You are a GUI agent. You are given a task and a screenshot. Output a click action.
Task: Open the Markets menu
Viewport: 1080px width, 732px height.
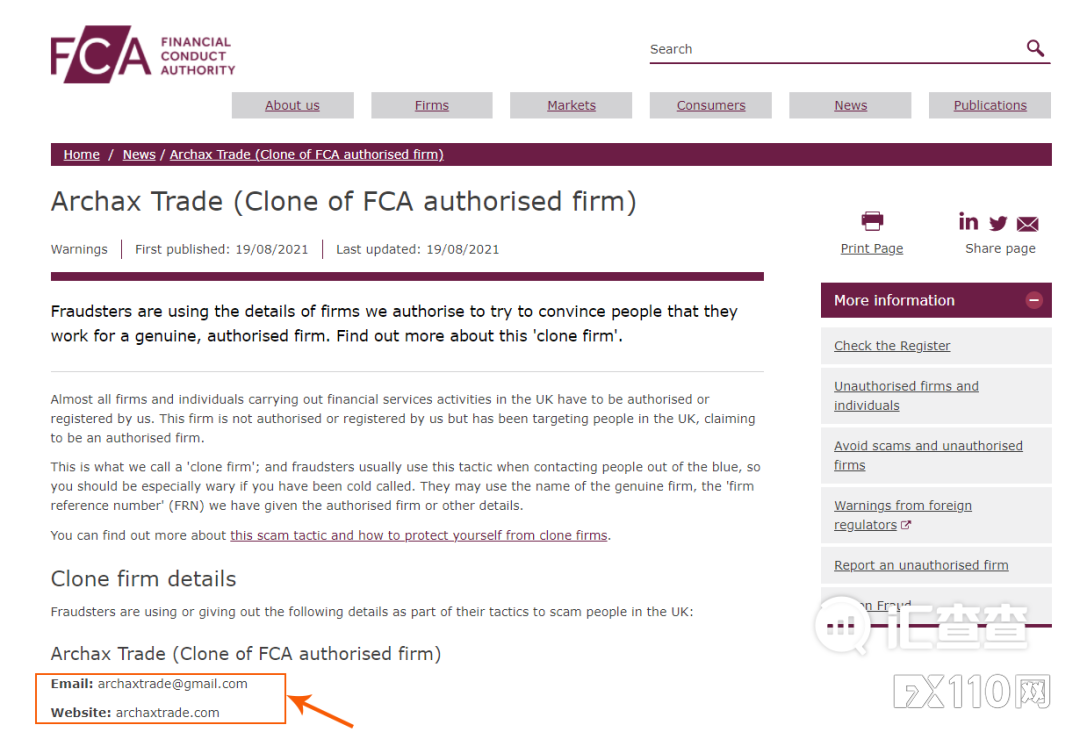571,105
